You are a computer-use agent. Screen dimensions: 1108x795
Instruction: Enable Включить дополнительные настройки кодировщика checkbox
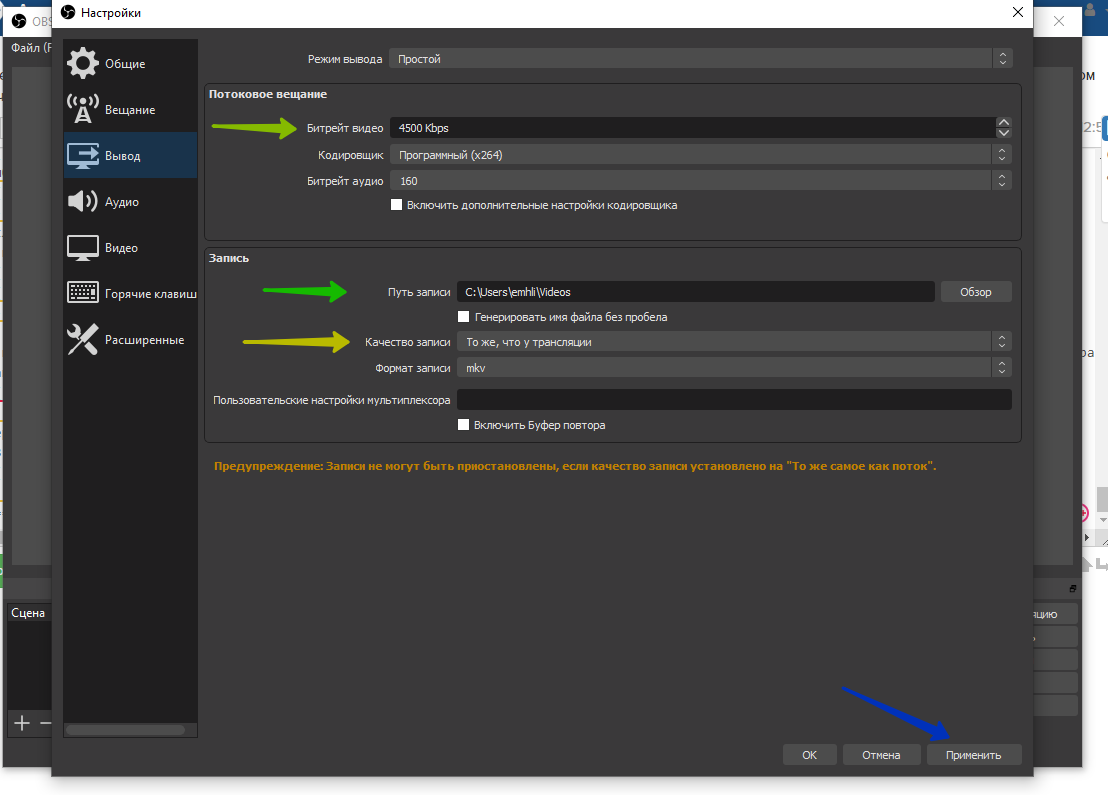397,205
